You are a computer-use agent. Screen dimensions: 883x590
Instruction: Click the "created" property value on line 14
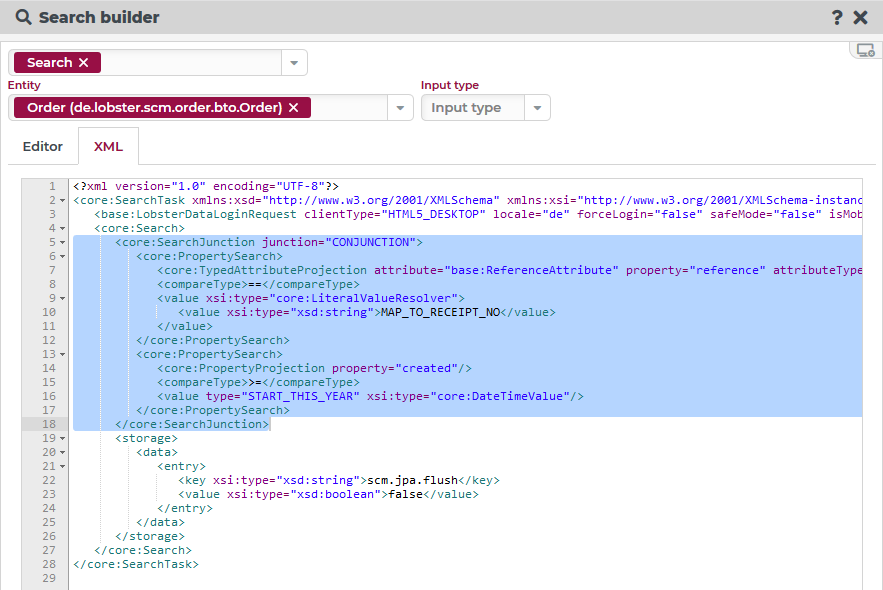[x=426, y=368]
